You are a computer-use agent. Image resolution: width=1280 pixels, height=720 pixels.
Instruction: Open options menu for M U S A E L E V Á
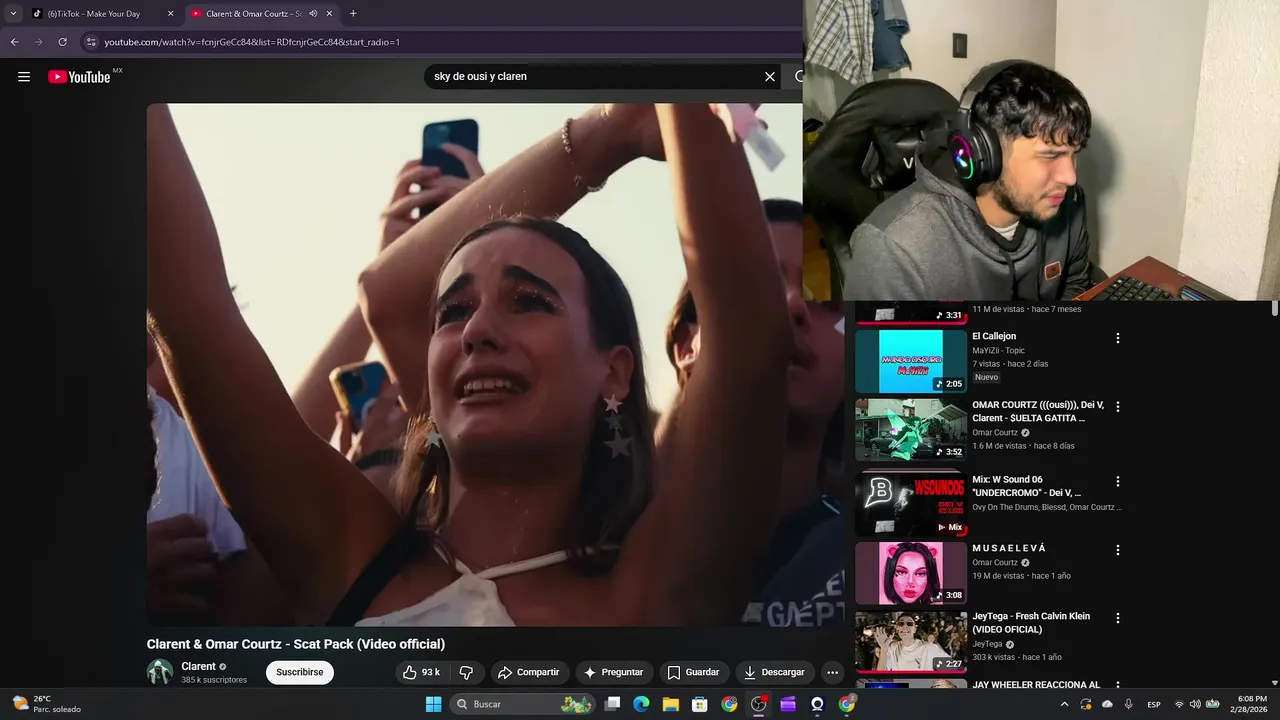pyautogui.click(x=1118, y=550)
